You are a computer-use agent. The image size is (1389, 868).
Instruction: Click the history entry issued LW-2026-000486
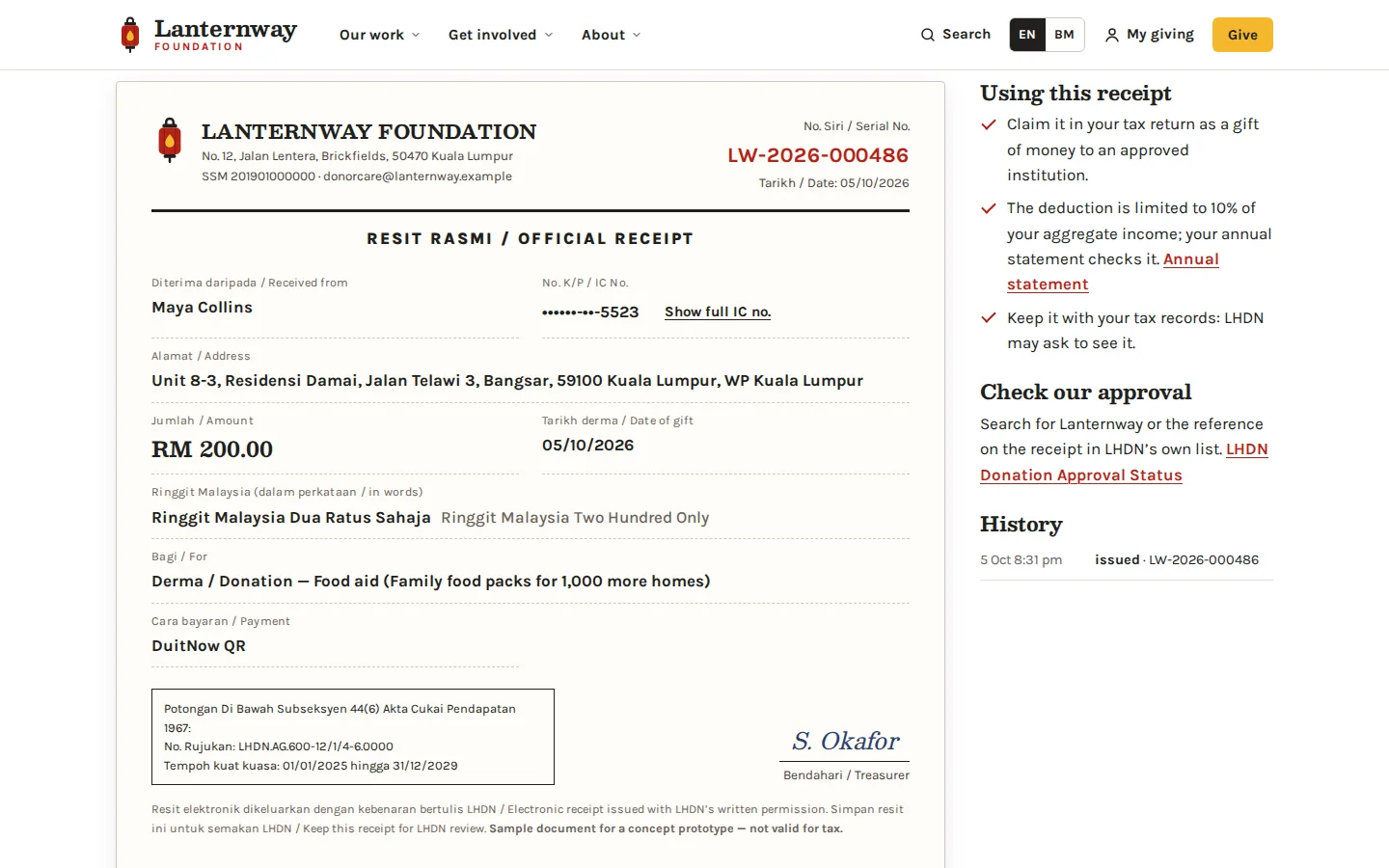(1177, 560)
